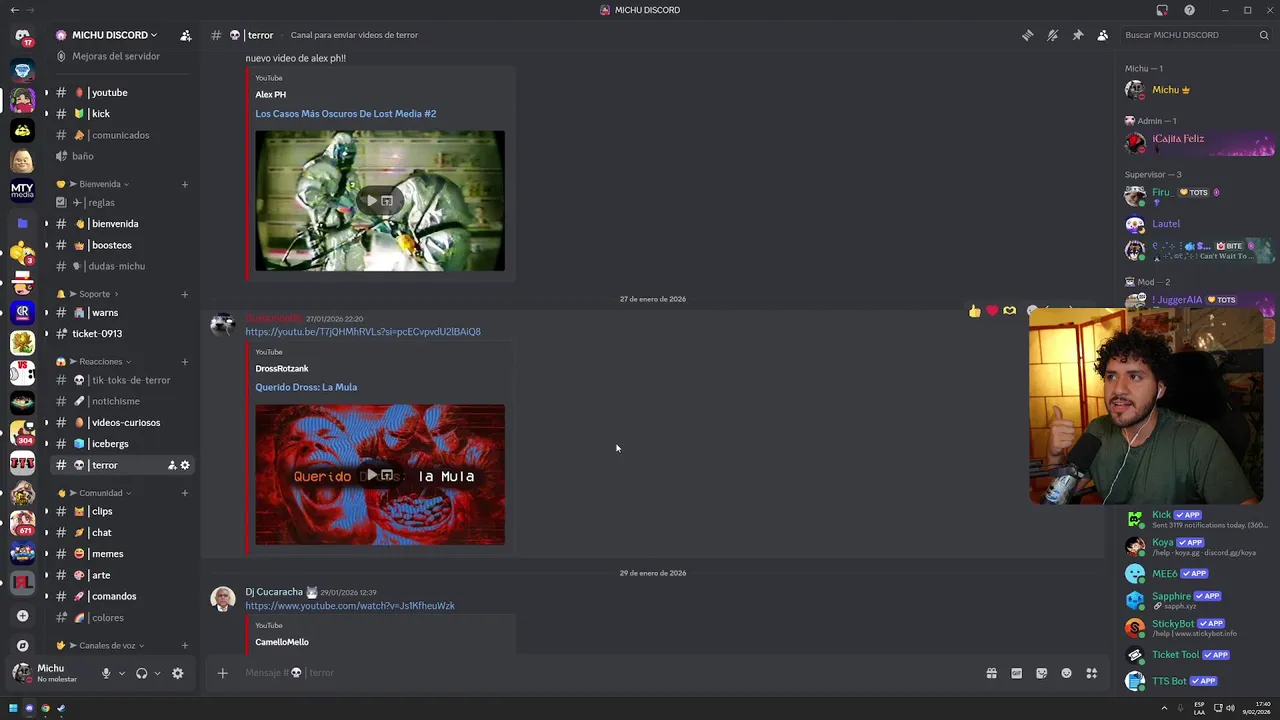Send a gift icon in message bar
The image size is (1280, 720).
pyautogui.click(x=991, y=673)
